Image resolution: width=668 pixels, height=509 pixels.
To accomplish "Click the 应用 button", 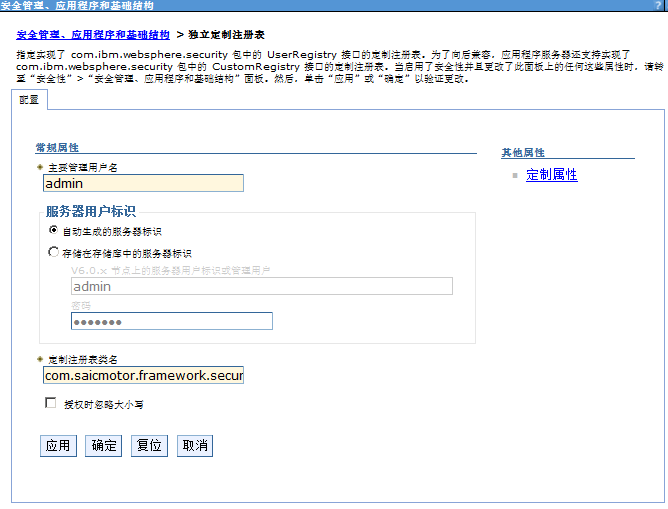I will 58,446.
